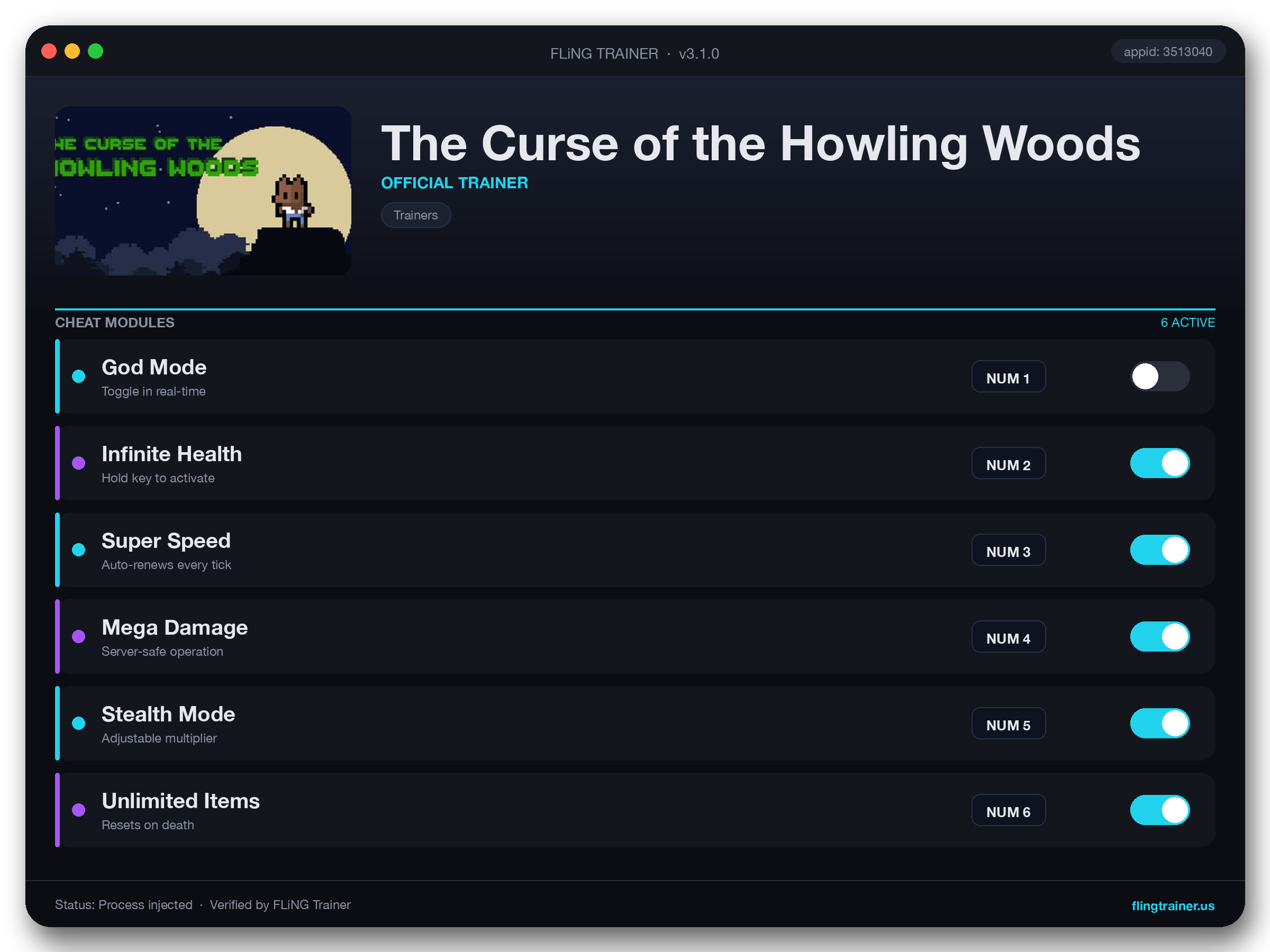Click the cyan status dot beside God Mode
1270x952 pixels.
79,377
